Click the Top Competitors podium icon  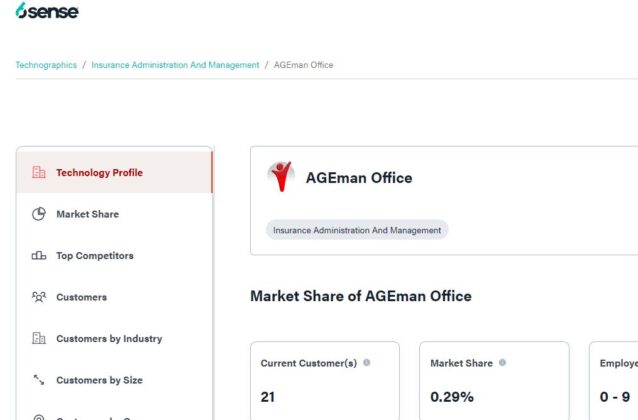39,256
